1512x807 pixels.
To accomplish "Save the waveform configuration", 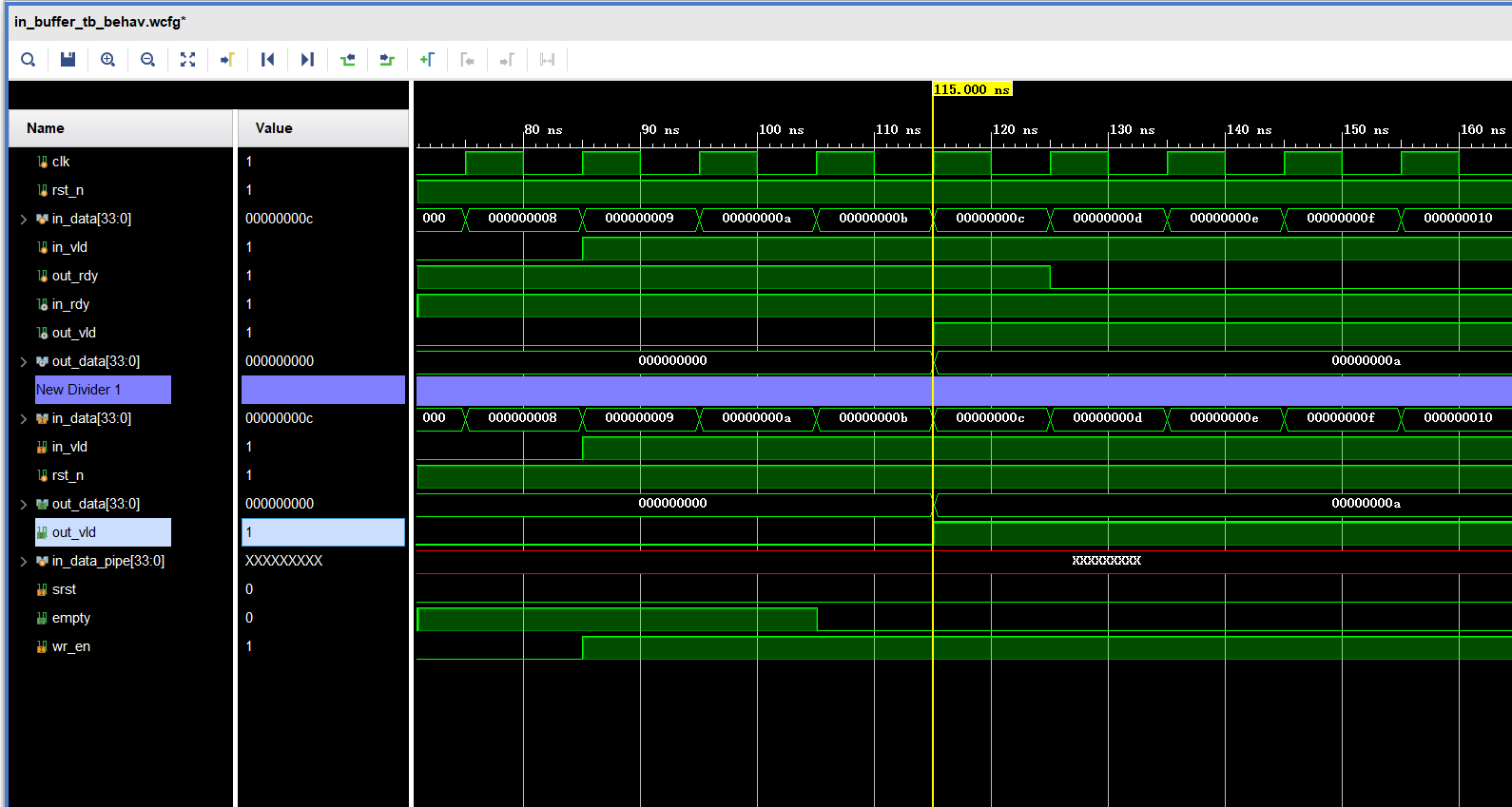I will [x=68, y=60].
